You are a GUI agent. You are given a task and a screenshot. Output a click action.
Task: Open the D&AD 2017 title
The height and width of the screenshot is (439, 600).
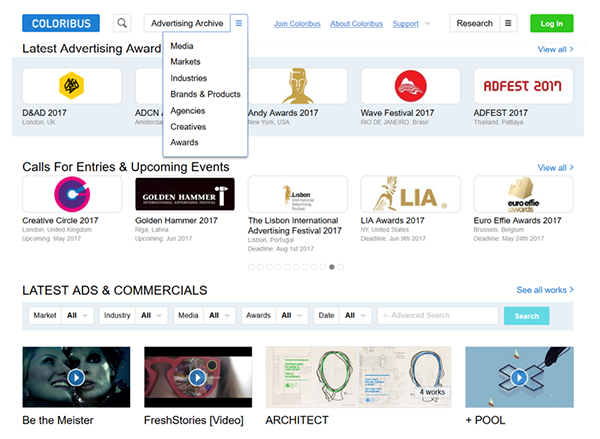coord(44,113)
